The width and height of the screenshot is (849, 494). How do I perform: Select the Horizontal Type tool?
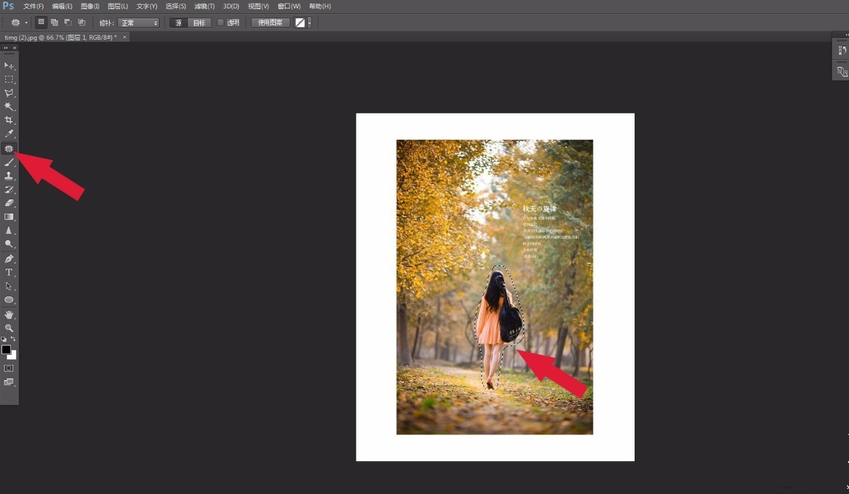[9, 272]
